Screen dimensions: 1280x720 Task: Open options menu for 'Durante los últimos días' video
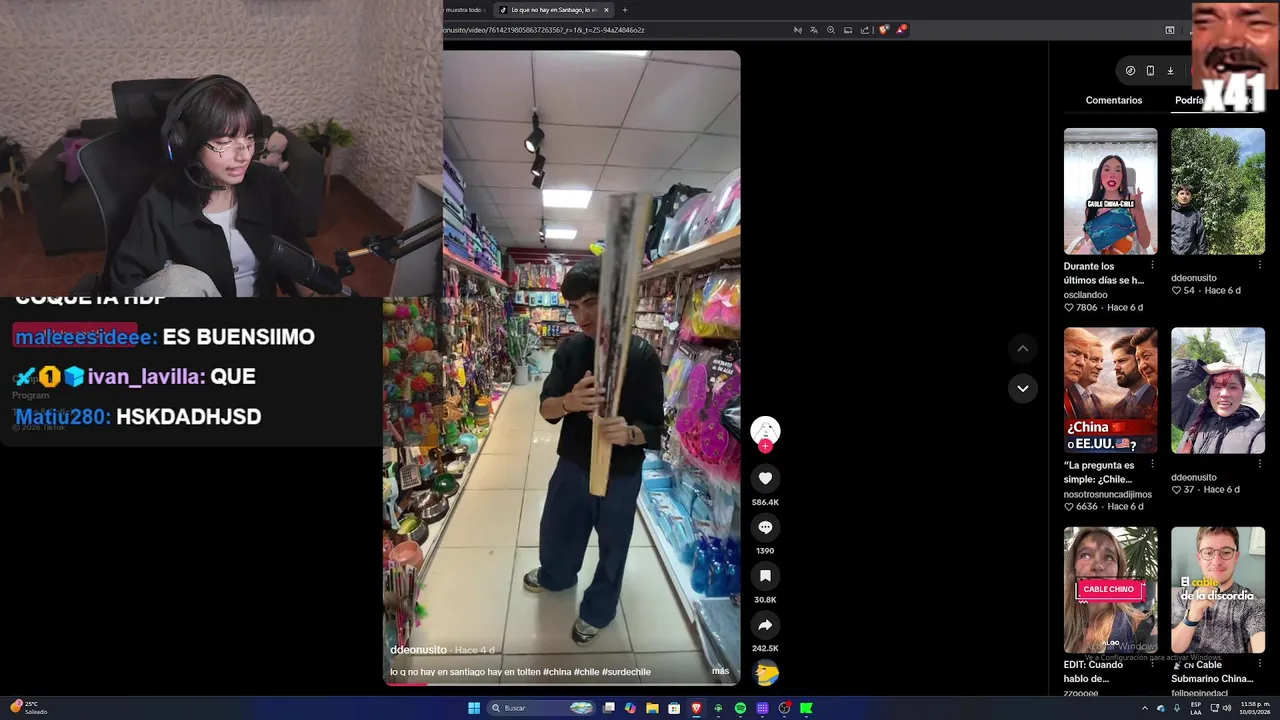point(1152,265)
